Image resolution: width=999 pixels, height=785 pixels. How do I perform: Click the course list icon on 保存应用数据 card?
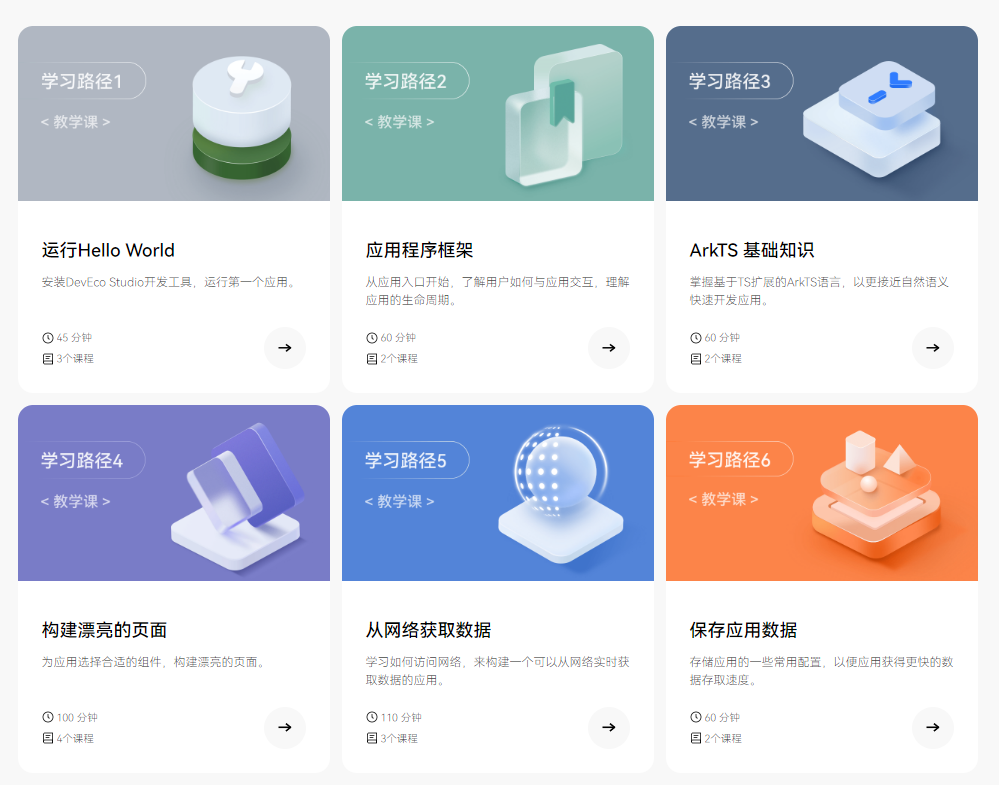[696, 738]
